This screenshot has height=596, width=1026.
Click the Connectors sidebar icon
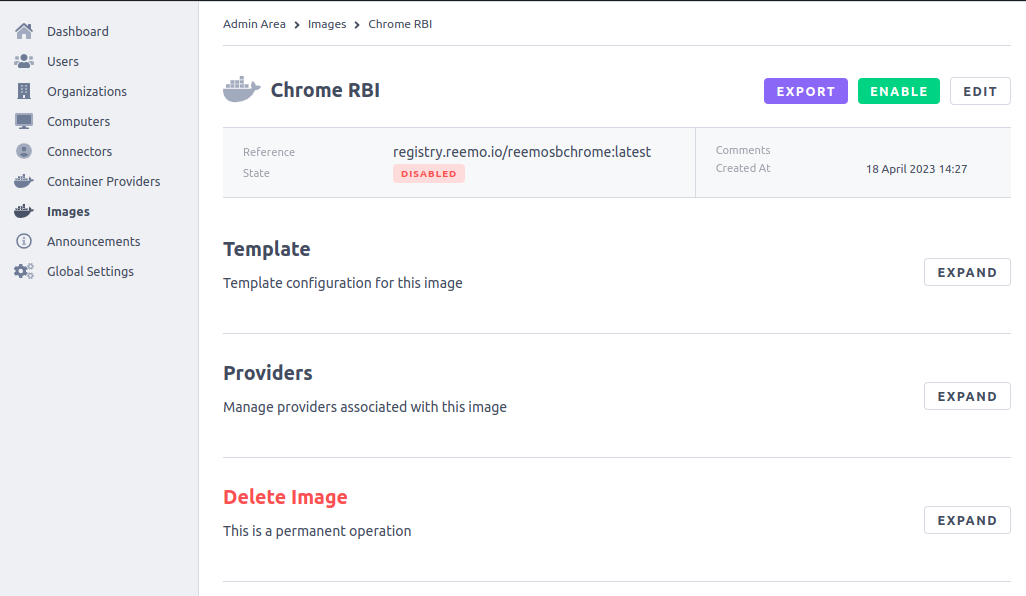[x=24, y=151]
